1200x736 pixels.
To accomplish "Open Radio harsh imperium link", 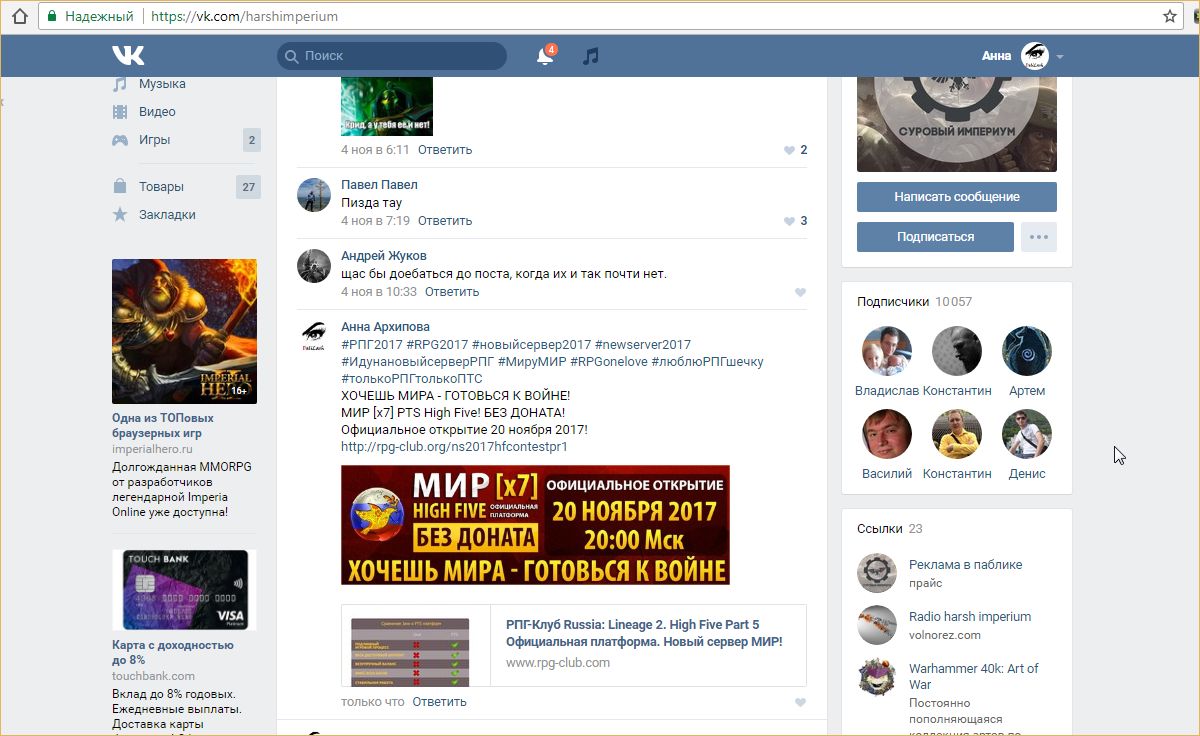I will coord(969,617).
